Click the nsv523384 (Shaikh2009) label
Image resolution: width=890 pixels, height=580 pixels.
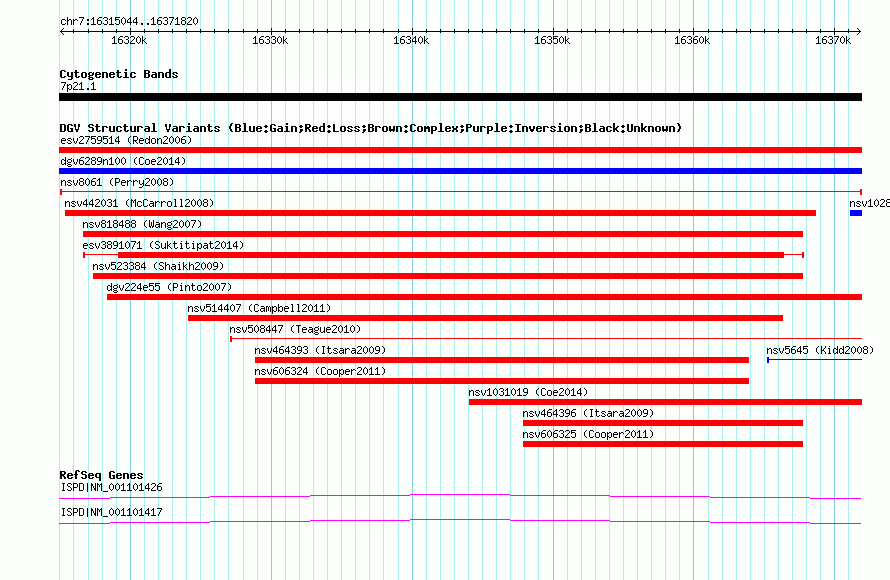158,266
